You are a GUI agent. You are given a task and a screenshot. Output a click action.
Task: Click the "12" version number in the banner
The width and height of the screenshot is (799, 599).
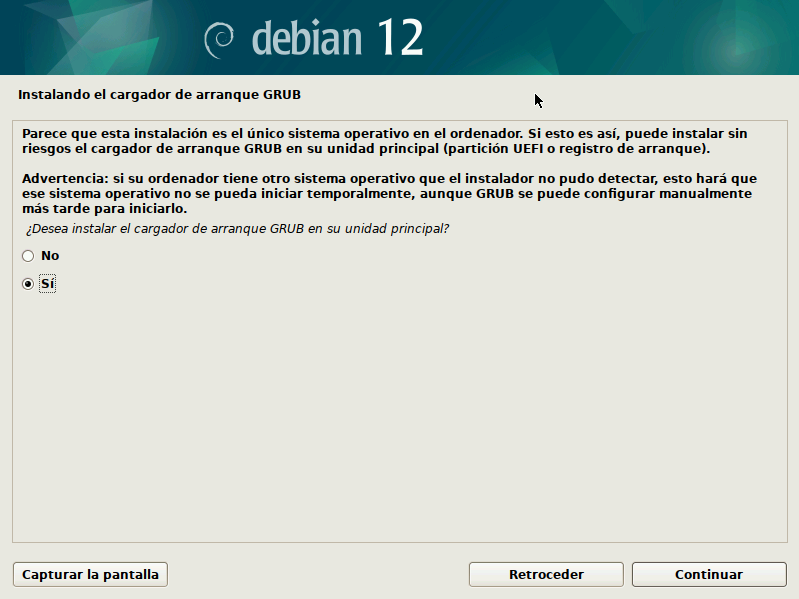pos(400,38)
